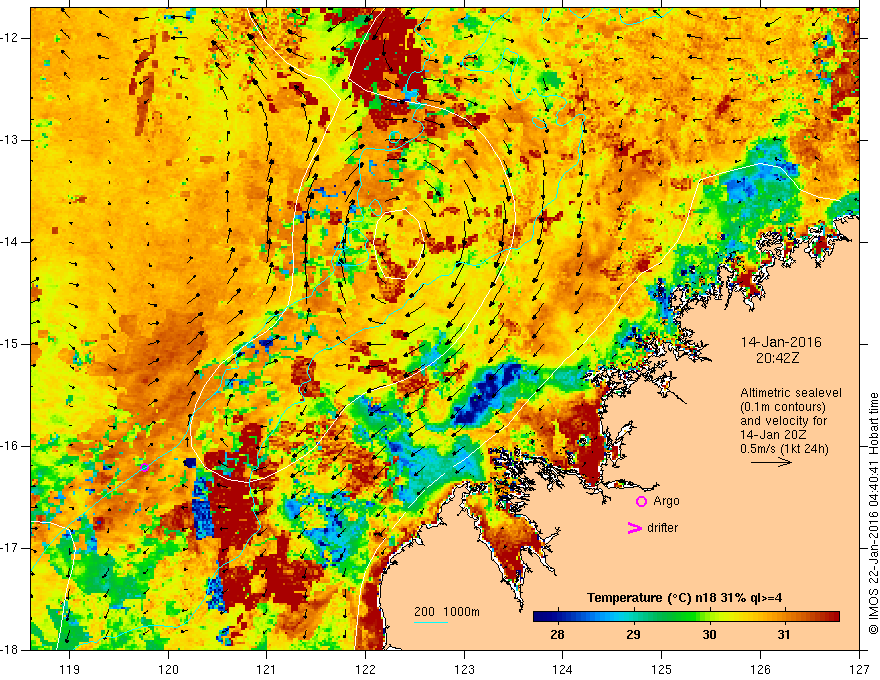Click the '0.5m/s (1kt 24h)' scale text
Screen dimensions: 880x680
[x=784, y=449]
